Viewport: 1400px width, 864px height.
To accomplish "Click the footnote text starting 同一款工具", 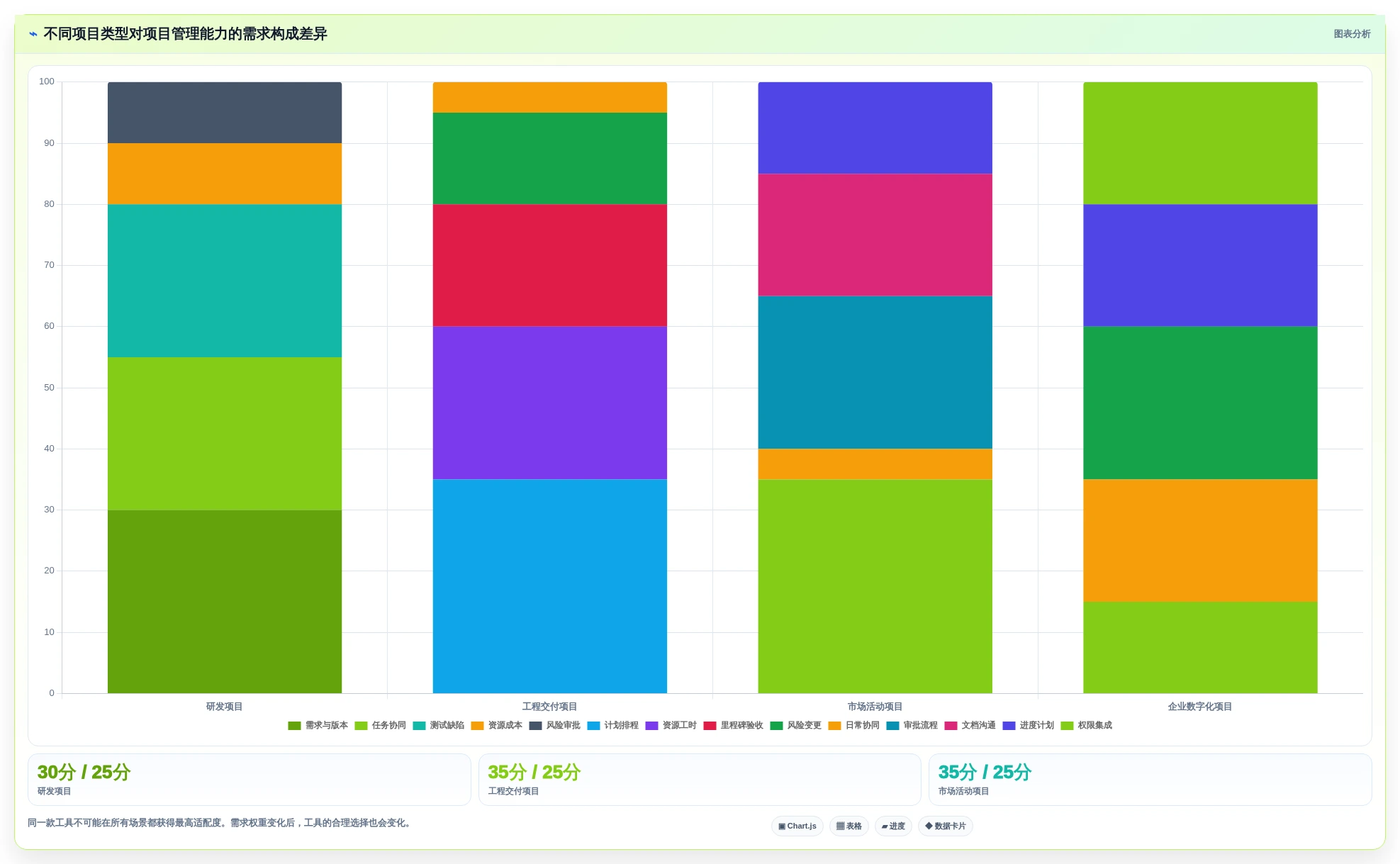I will tap(220, 823).
